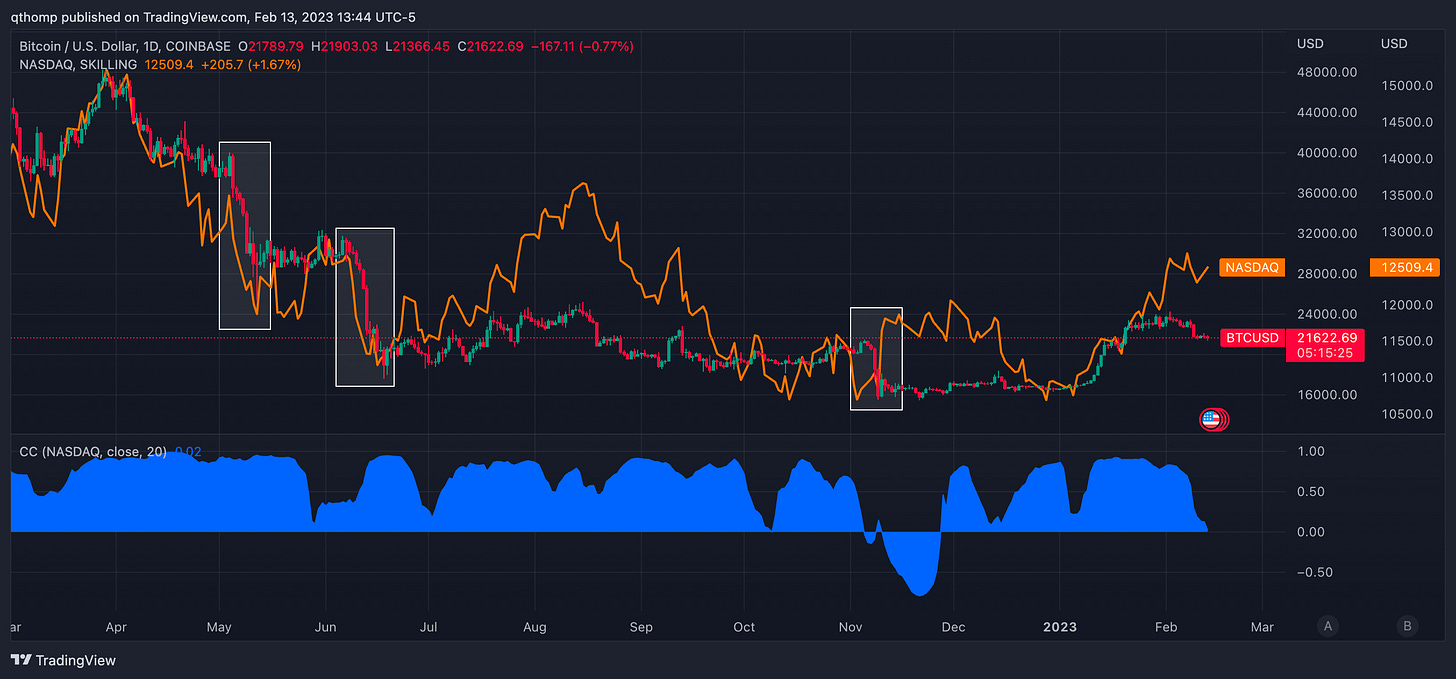This screenshot has height=679, width=1456.
Task: Select the NASDAQ, SKILLING legend line
Action: (x=78, y=65)
